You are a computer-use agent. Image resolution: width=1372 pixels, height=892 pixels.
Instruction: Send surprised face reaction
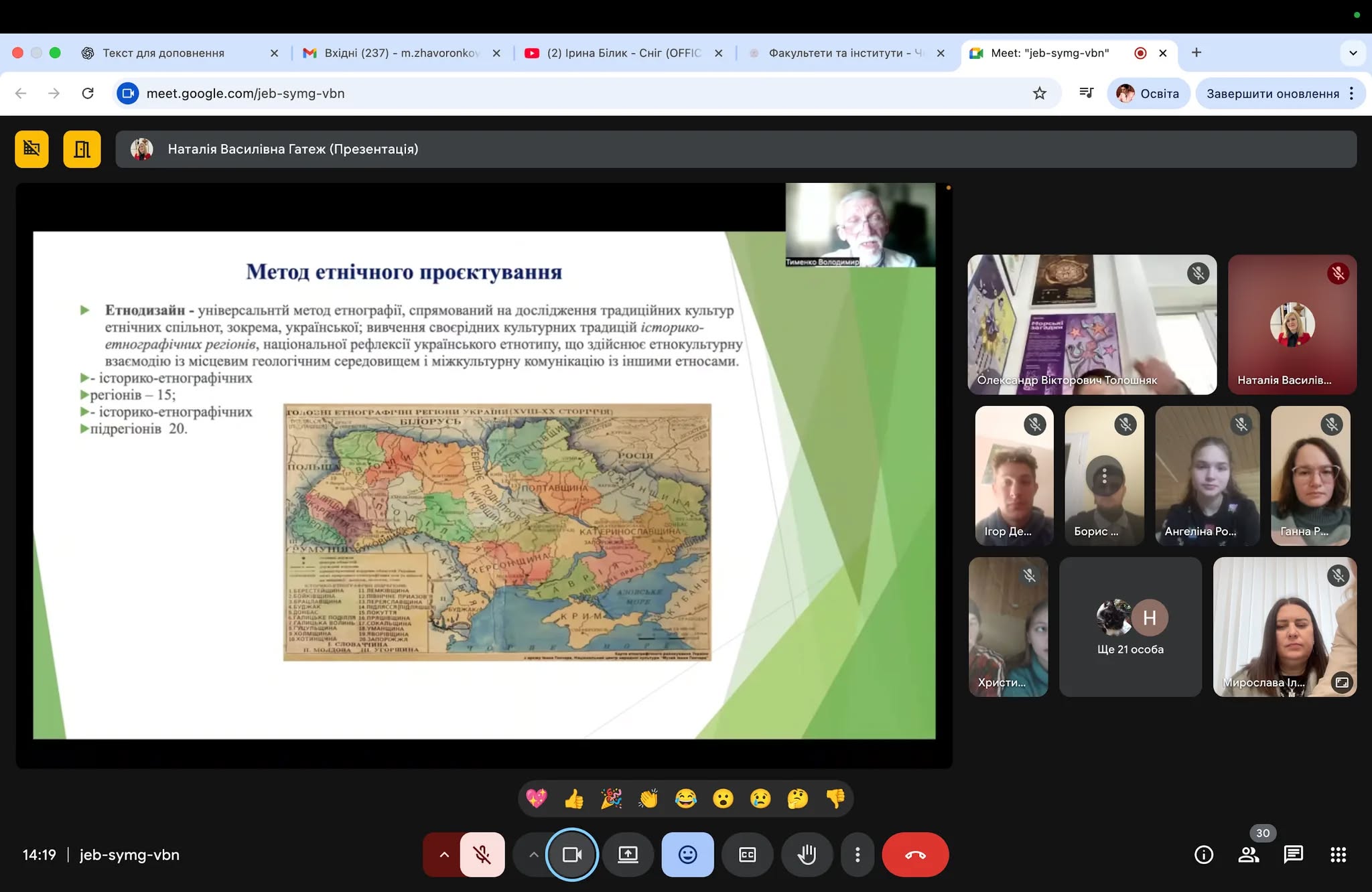pyautogui.click(x=723, y=798)
